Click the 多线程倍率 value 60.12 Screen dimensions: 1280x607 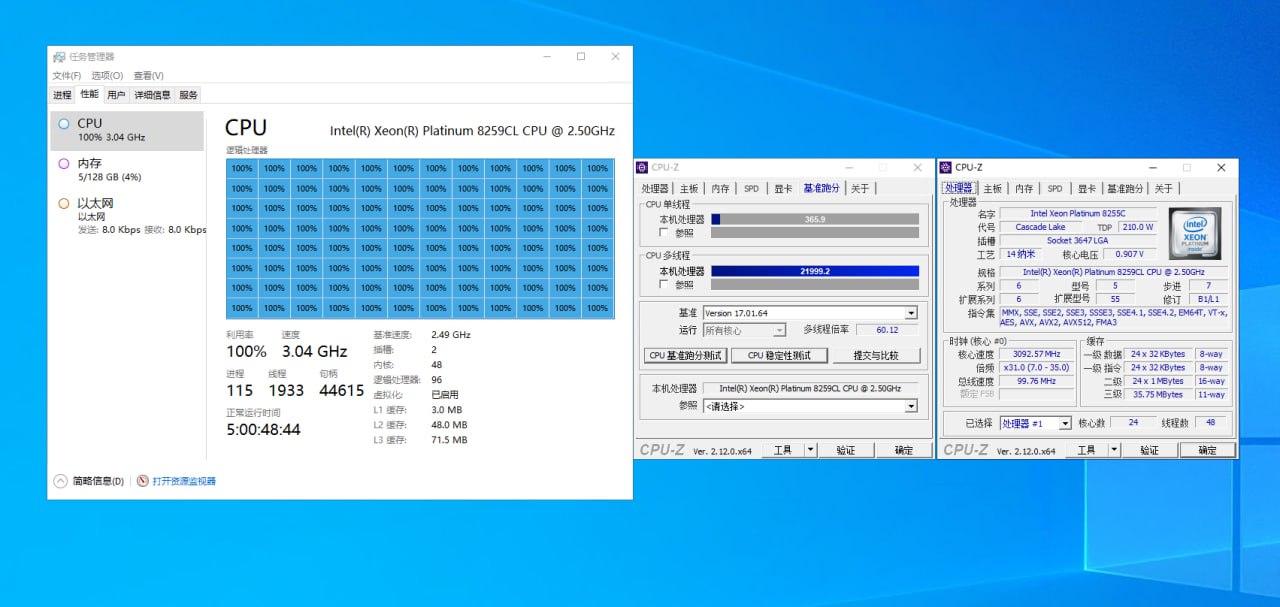(885, 330)
